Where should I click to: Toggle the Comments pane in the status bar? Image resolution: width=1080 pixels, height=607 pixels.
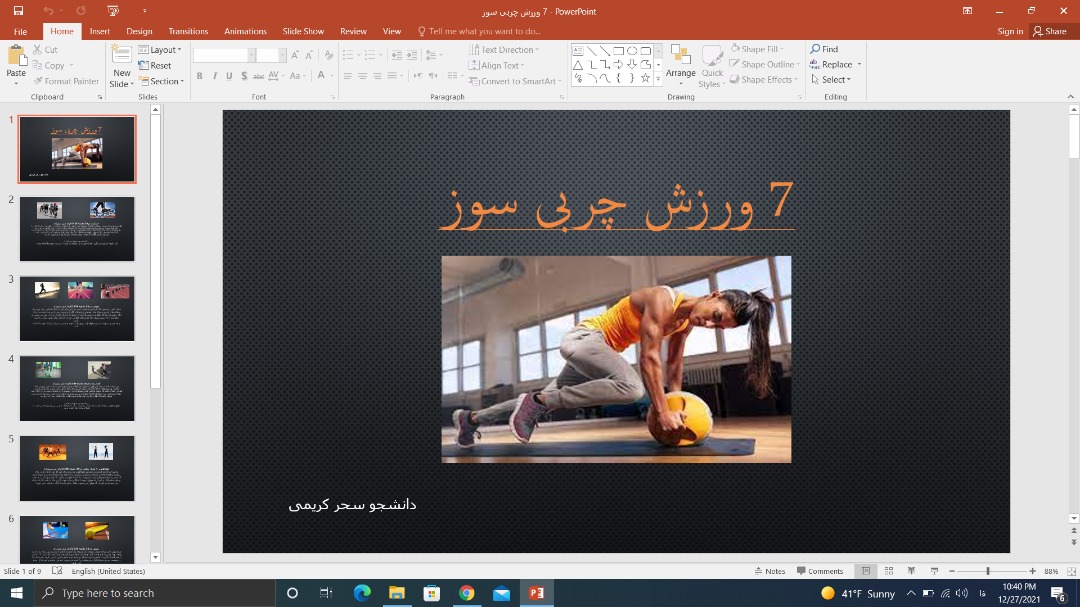820,571
